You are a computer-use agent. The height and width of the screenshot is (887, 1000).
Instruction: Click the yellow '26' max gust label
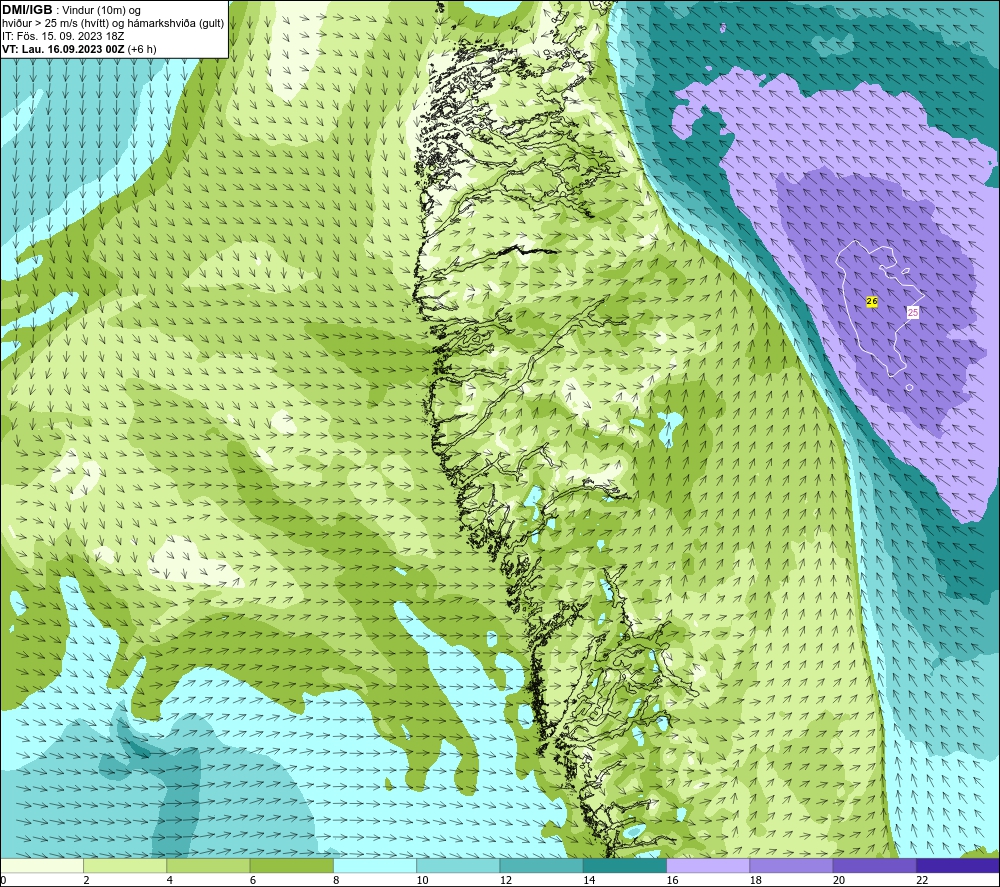872,301
